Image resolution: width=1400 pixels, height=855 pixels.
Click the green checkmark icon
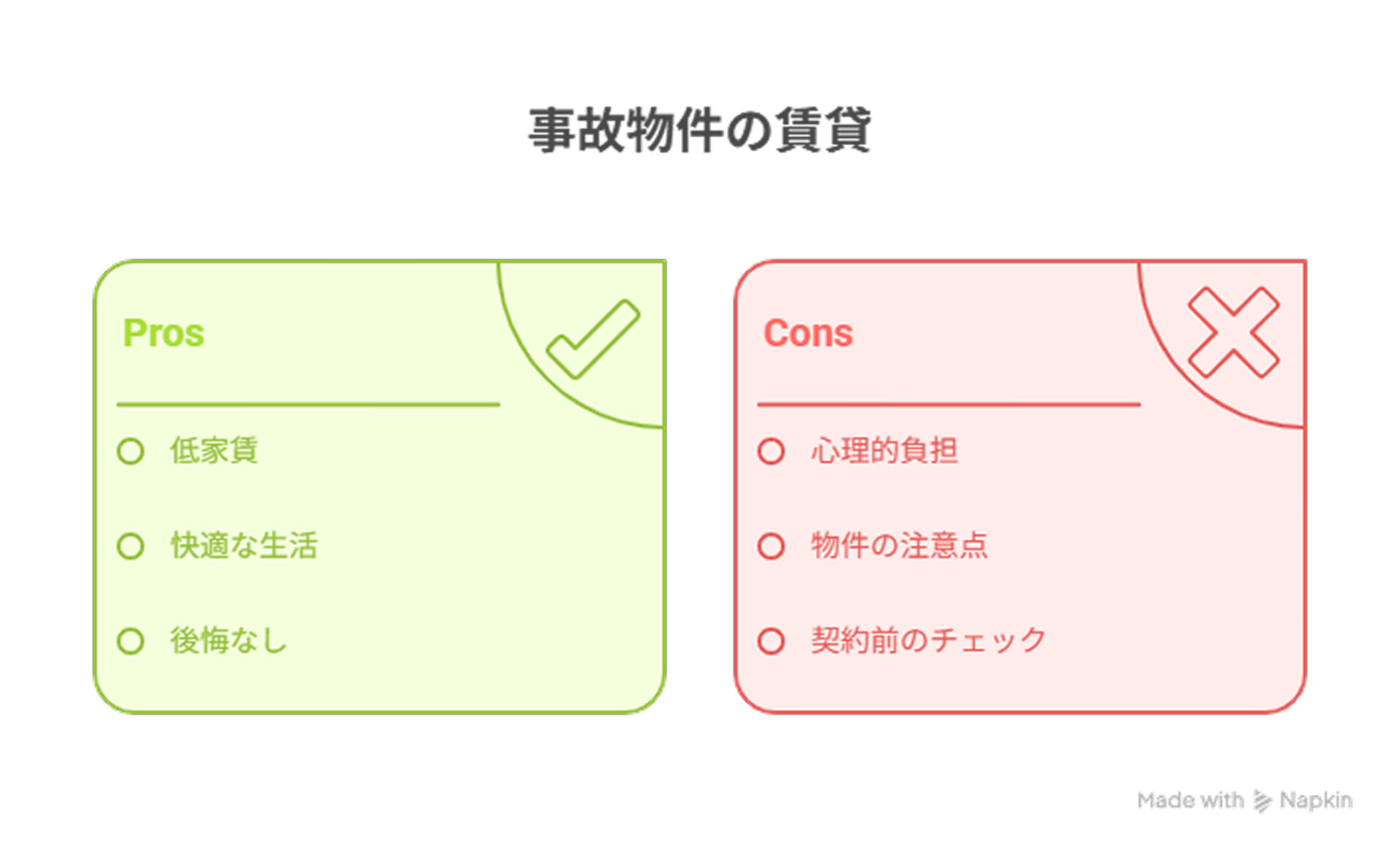593,338
